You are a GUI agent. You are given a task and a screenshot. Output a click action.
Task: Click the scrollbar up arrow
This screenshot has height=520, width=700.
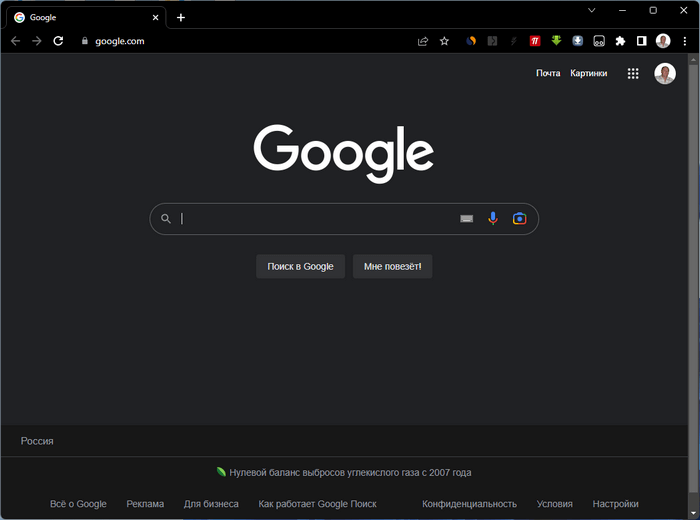pos(694,59)
